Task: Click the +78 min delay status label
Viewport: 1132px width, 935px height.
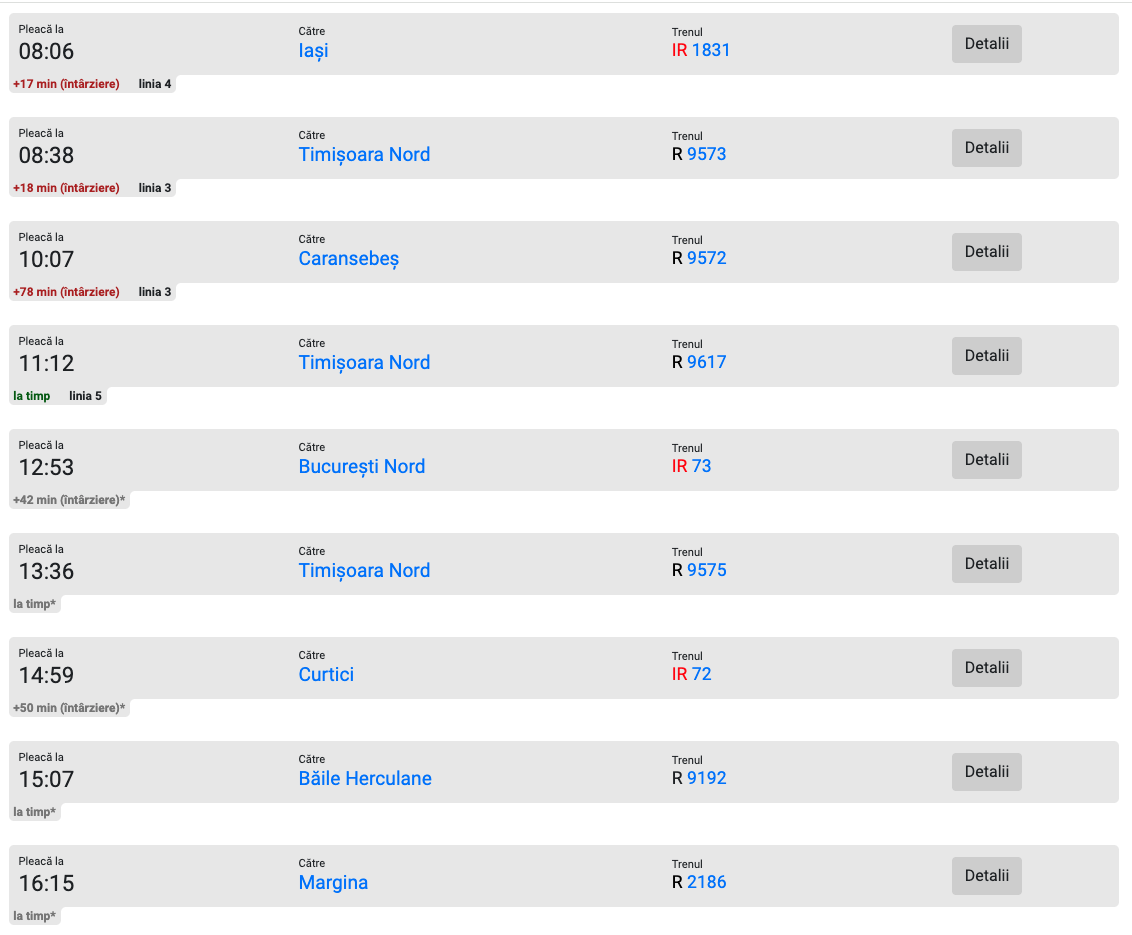Action: tap(66, 292)
